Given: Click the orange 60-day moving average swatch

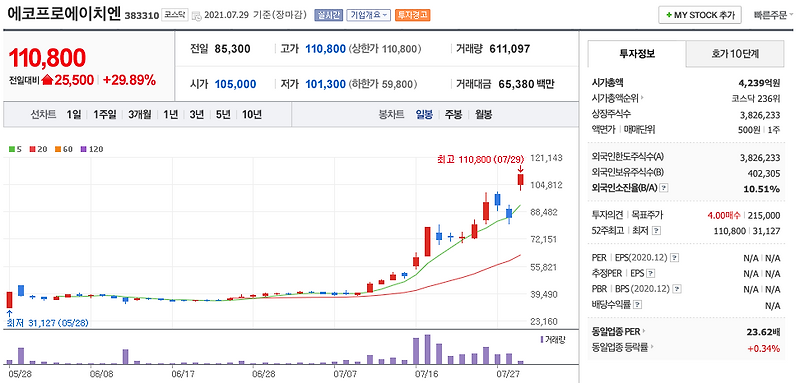Looking at the screenshot, I should click(58, 150).
